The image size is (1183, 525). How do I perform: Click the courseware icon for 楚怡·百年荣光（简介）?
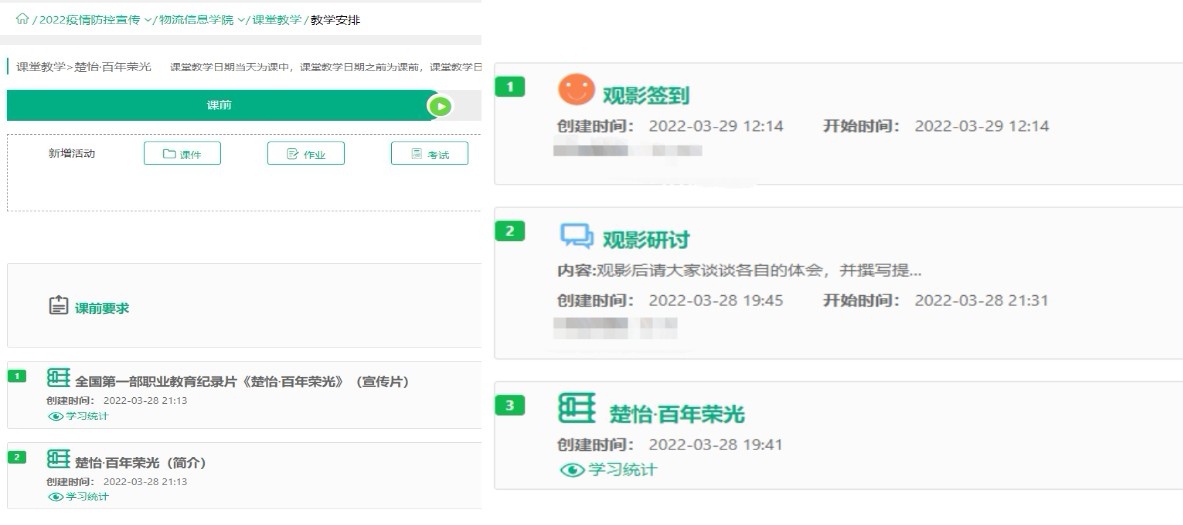tap(59, 460)
